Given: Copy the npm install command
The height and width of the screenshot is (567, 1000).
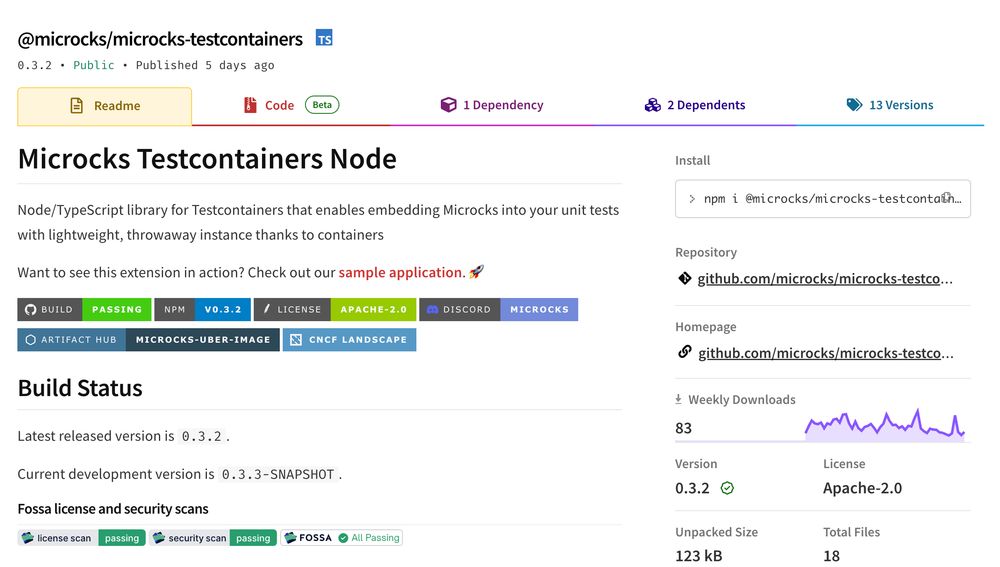Looking at the screenshot, I should (947, 198).
